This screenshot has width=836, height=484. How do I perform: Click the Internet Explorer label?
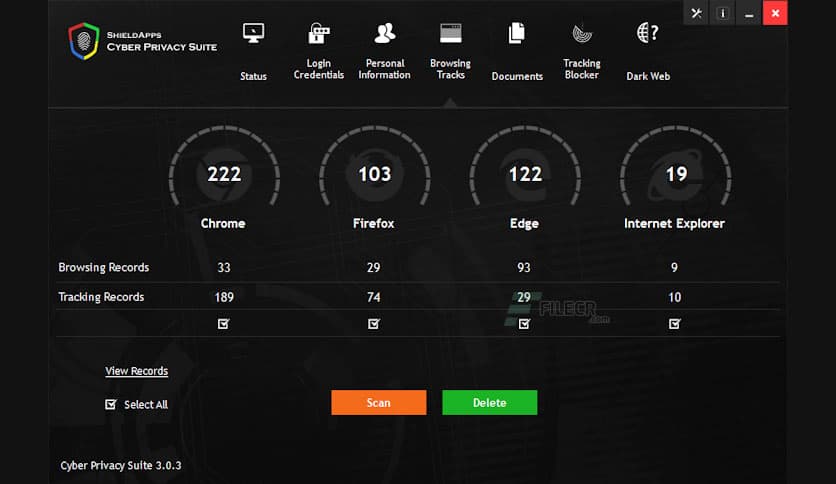(x=674, y=223)
